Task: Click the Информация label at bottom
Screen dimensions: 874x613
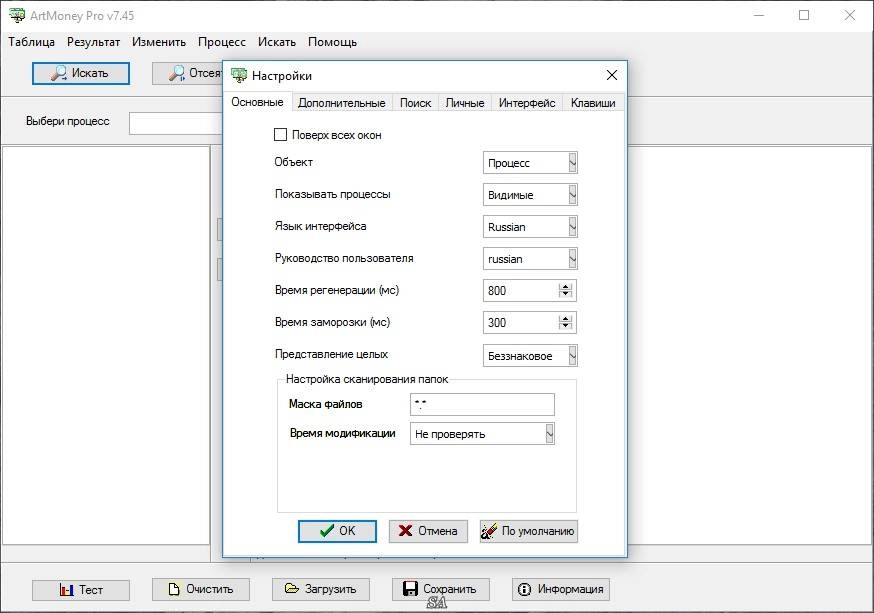Action: [x=570, y=589]
